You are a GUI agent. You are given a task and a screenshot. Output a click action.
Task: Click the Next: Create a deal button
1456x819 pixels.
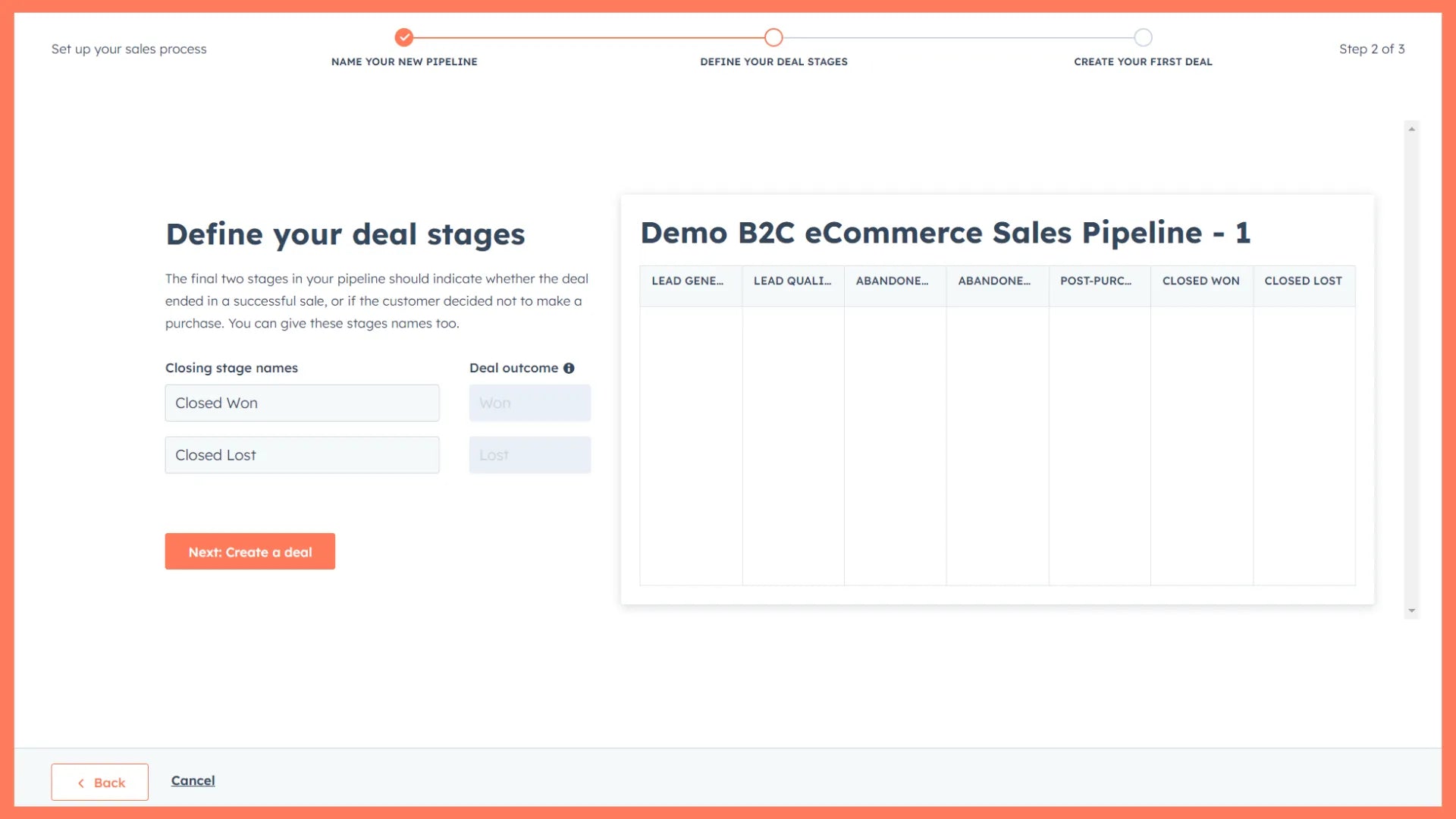[x=249, y=551]
